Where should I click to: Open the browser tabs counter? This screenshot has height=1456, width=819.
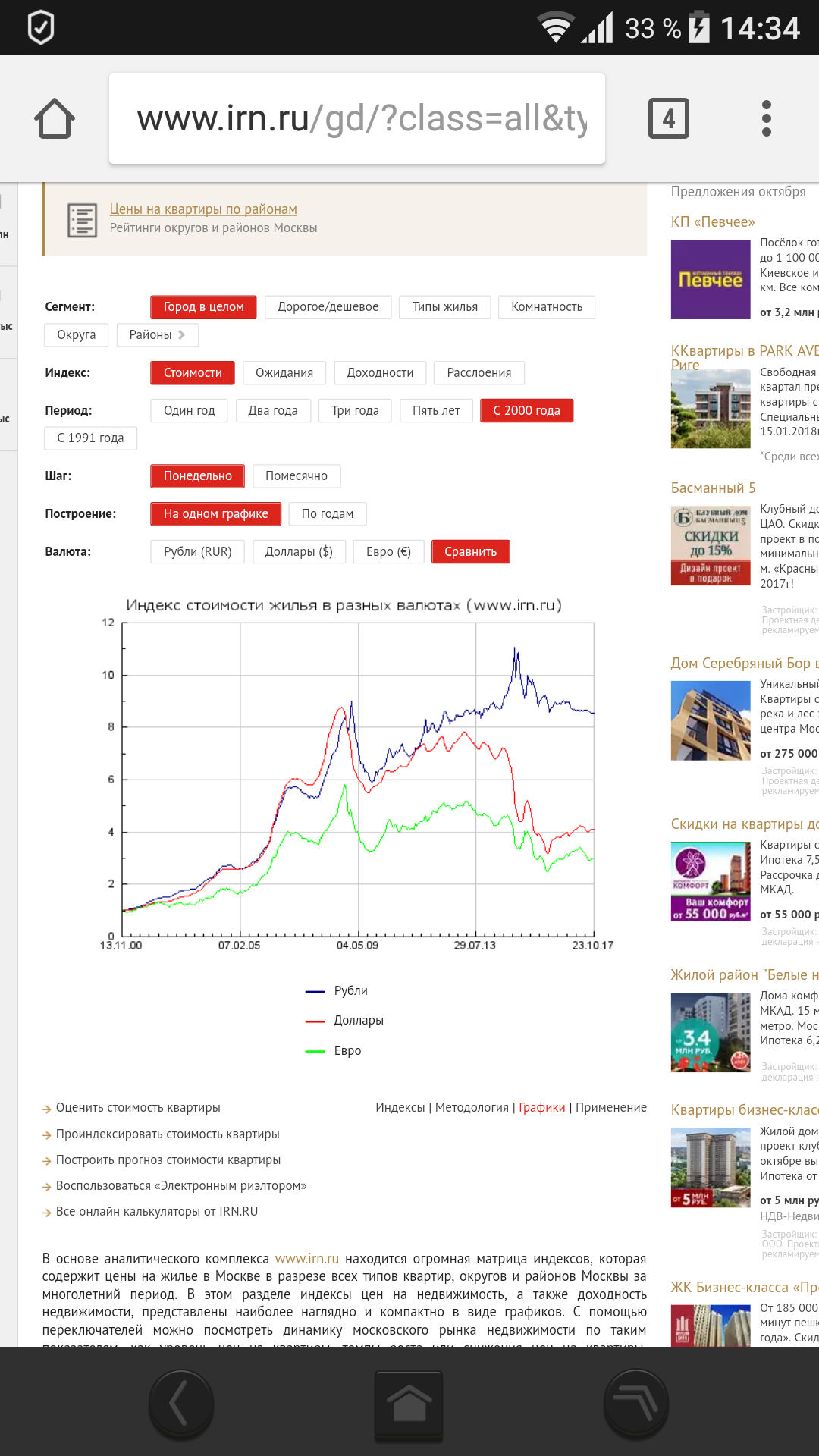coord(668,118)
